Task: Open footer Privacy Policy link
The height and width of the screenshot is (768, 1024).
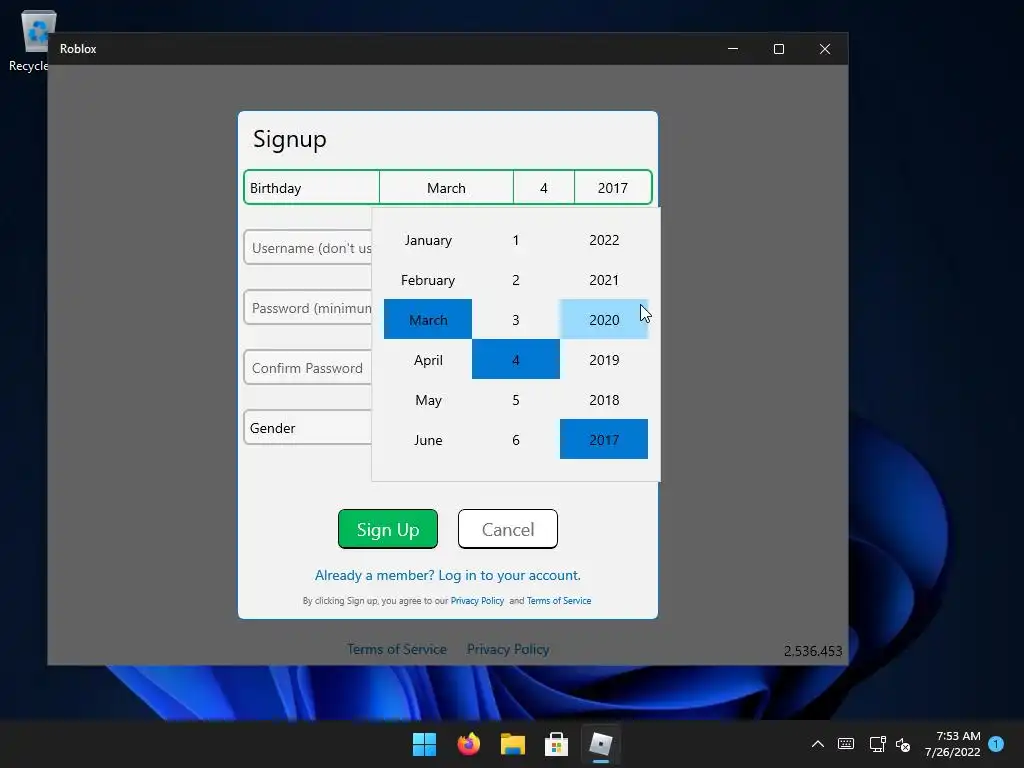Action: tap(508, 649)
